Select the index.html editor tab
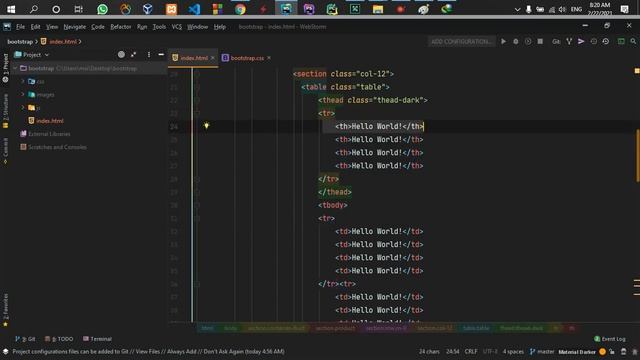The height and width of the screenshot is (360, 640). [x=194, y=58]
